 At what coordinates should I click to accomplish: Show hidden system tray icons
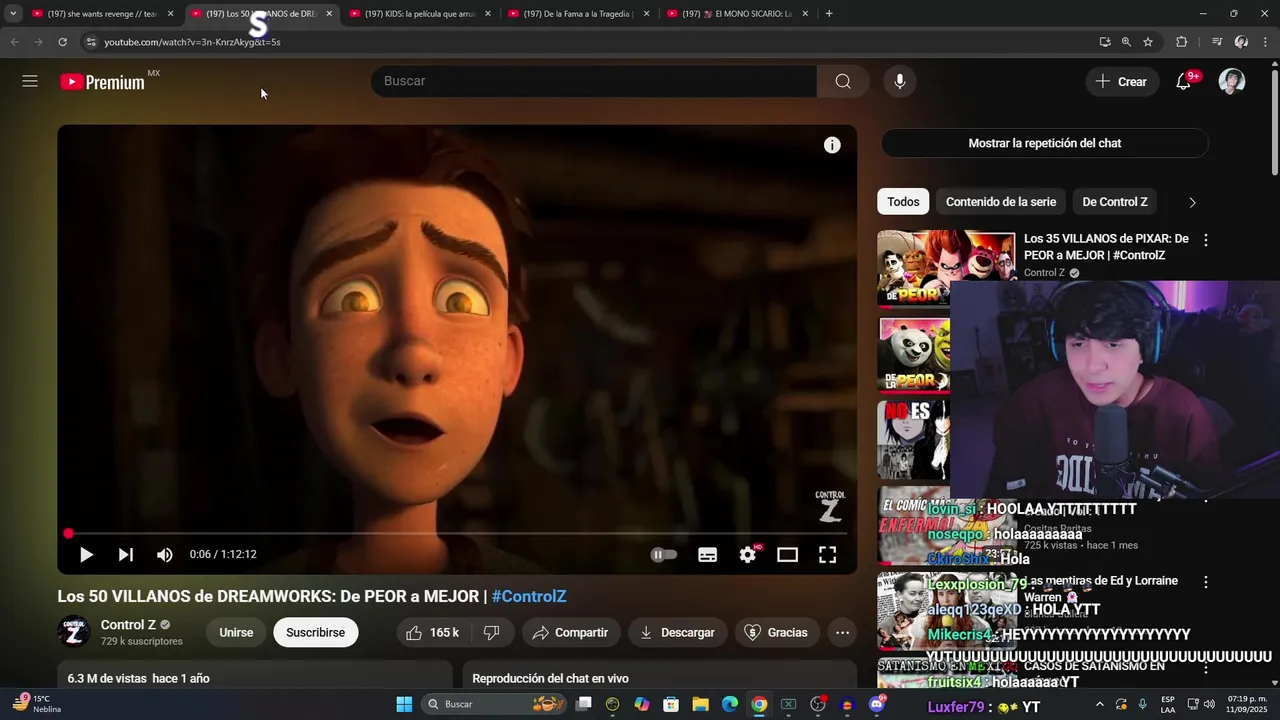tap(1100, 704)
